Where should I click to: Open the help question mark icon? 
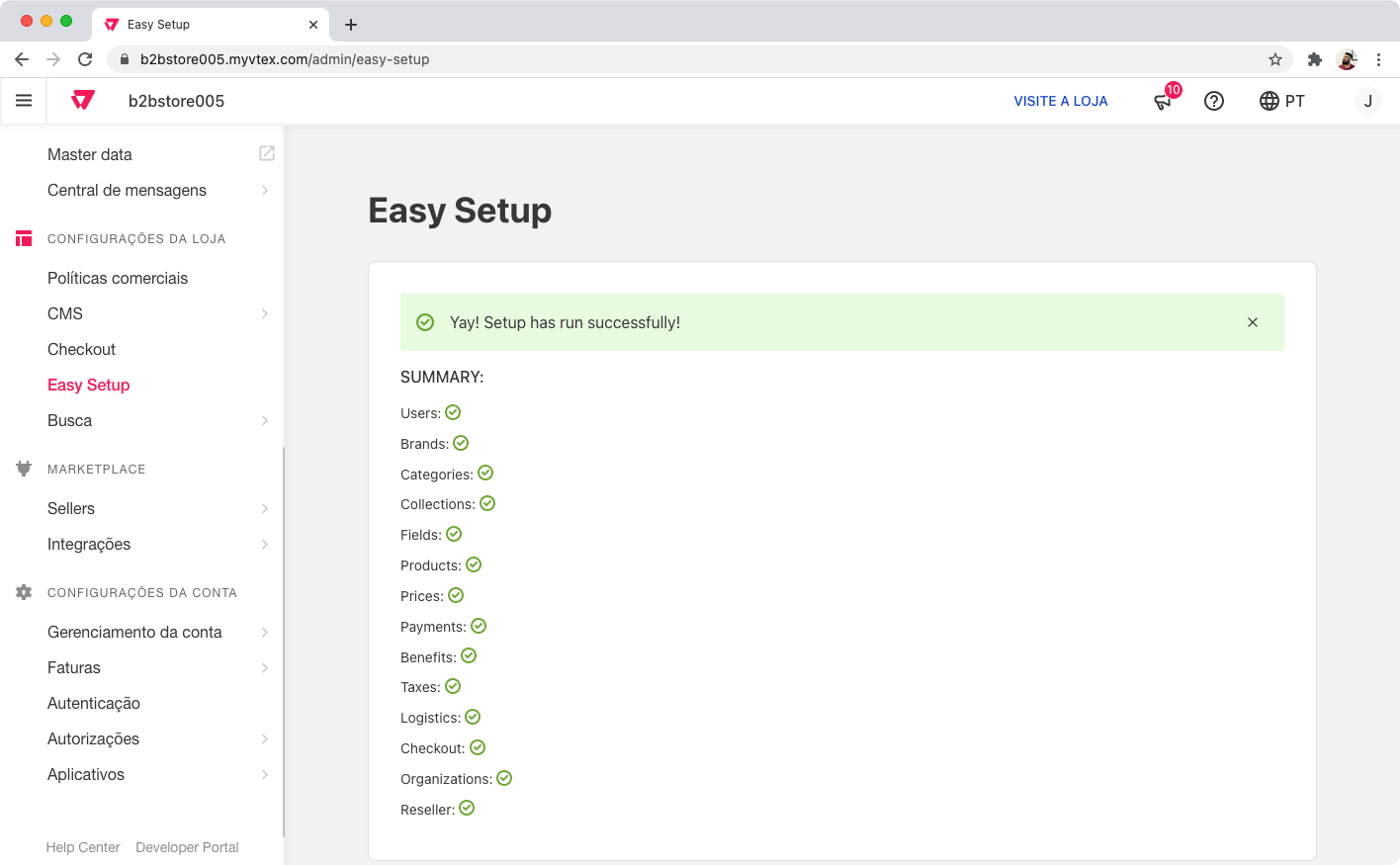[1214, 101]
